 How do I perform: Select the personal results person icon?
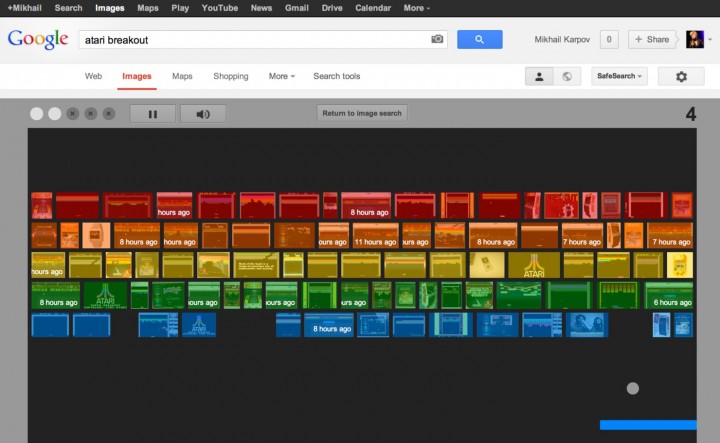539,76
